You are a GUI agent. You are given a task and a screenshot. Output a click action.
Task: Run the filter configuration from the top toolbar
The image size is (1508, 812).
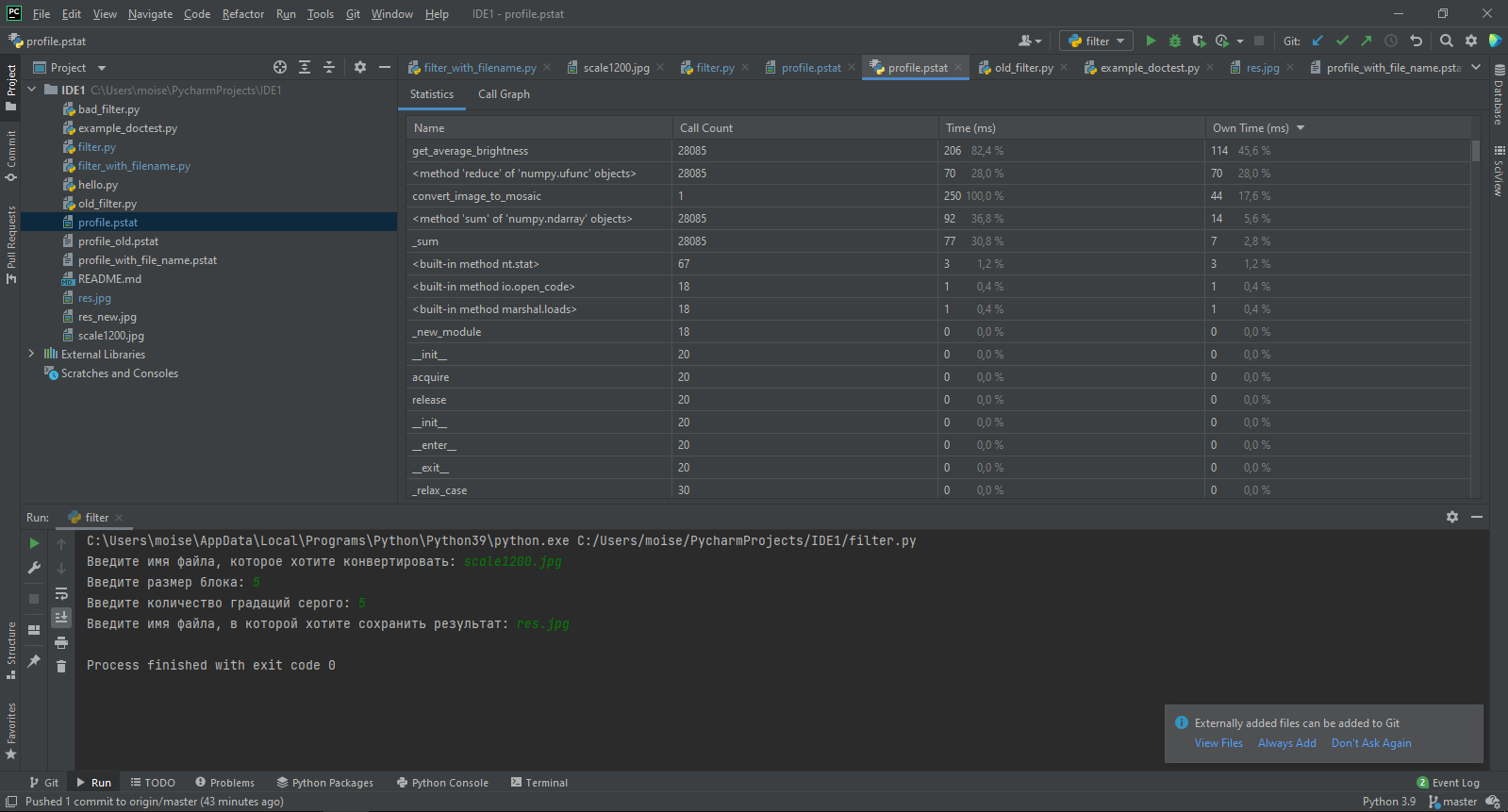(1151, 41)
